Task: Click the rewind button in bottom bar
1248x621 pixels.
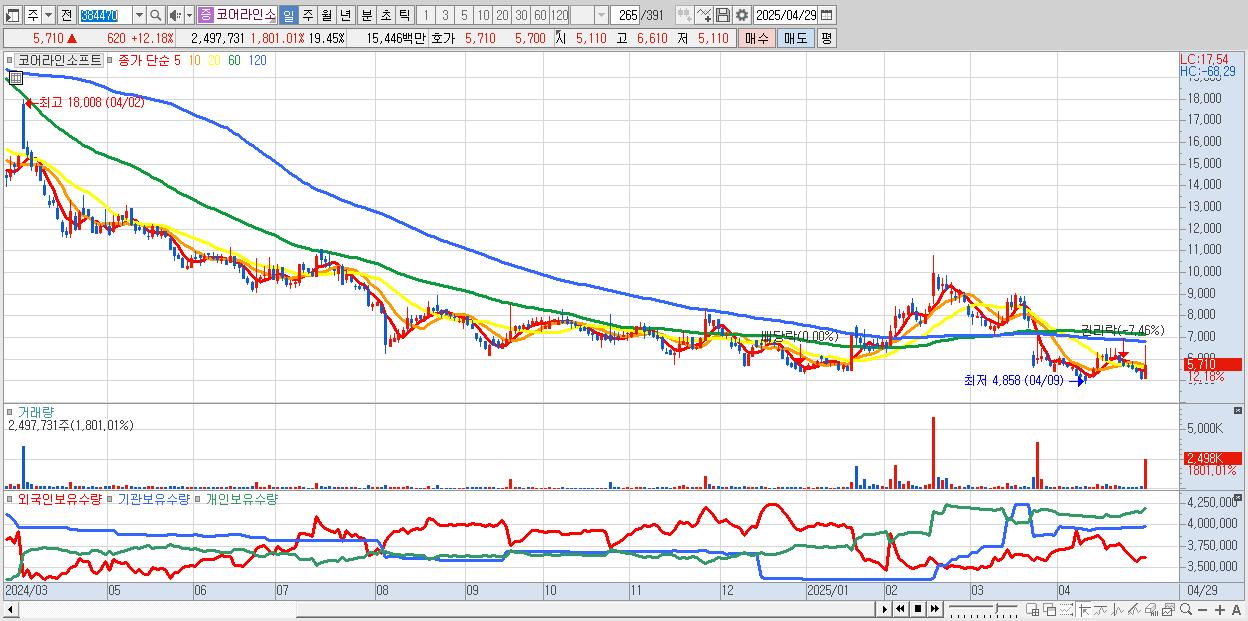Action: click(900, 609)
